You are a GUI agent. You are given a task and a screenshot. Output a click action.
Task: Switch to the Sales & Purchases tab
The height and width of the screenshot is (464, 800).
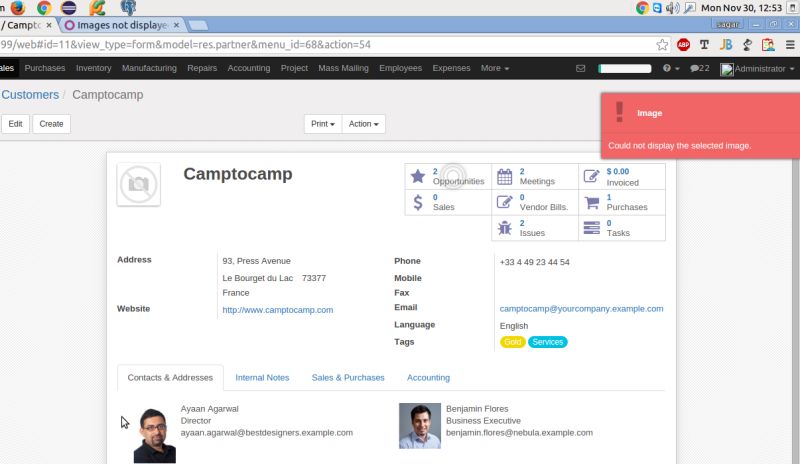(348, 378)
